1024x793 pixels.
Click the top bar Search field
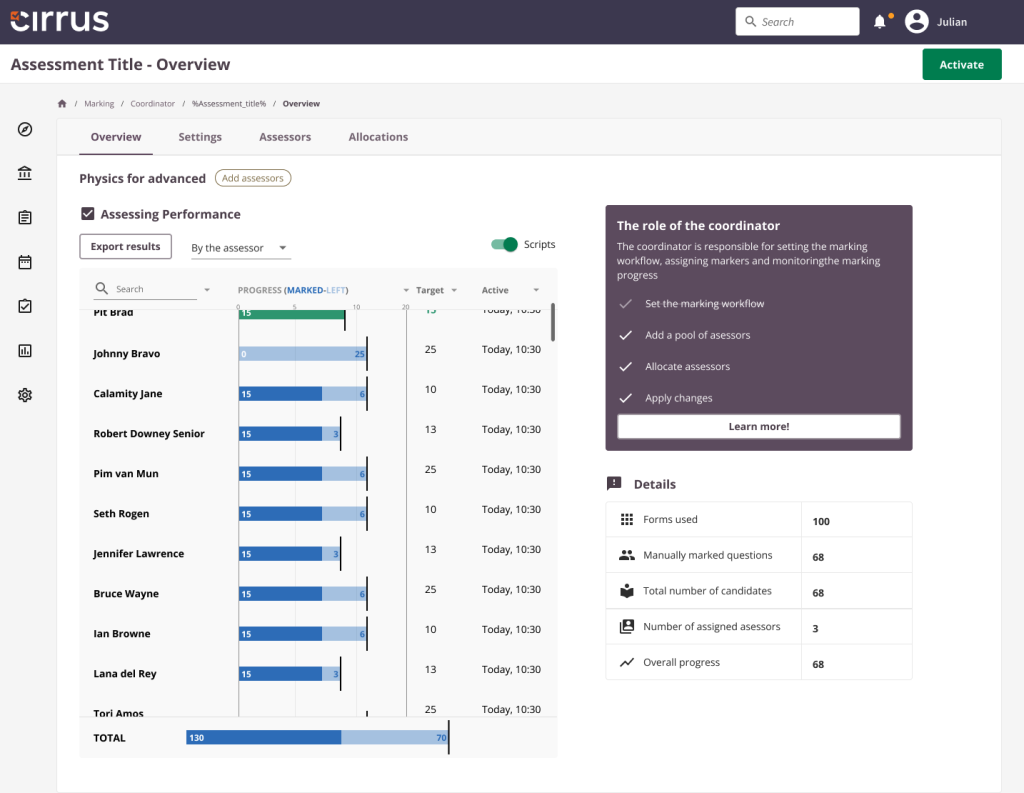[x=797, y=22]
